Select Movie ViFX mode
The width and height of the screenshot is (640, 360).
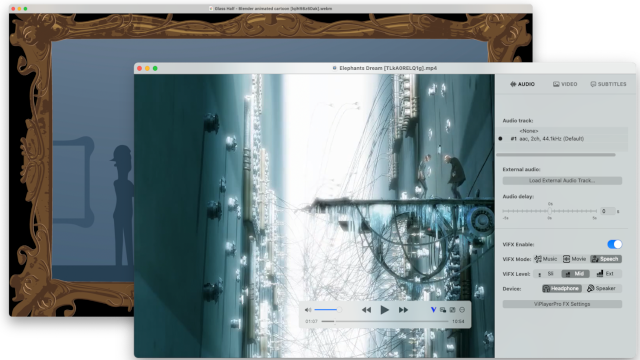coord(575,259)
